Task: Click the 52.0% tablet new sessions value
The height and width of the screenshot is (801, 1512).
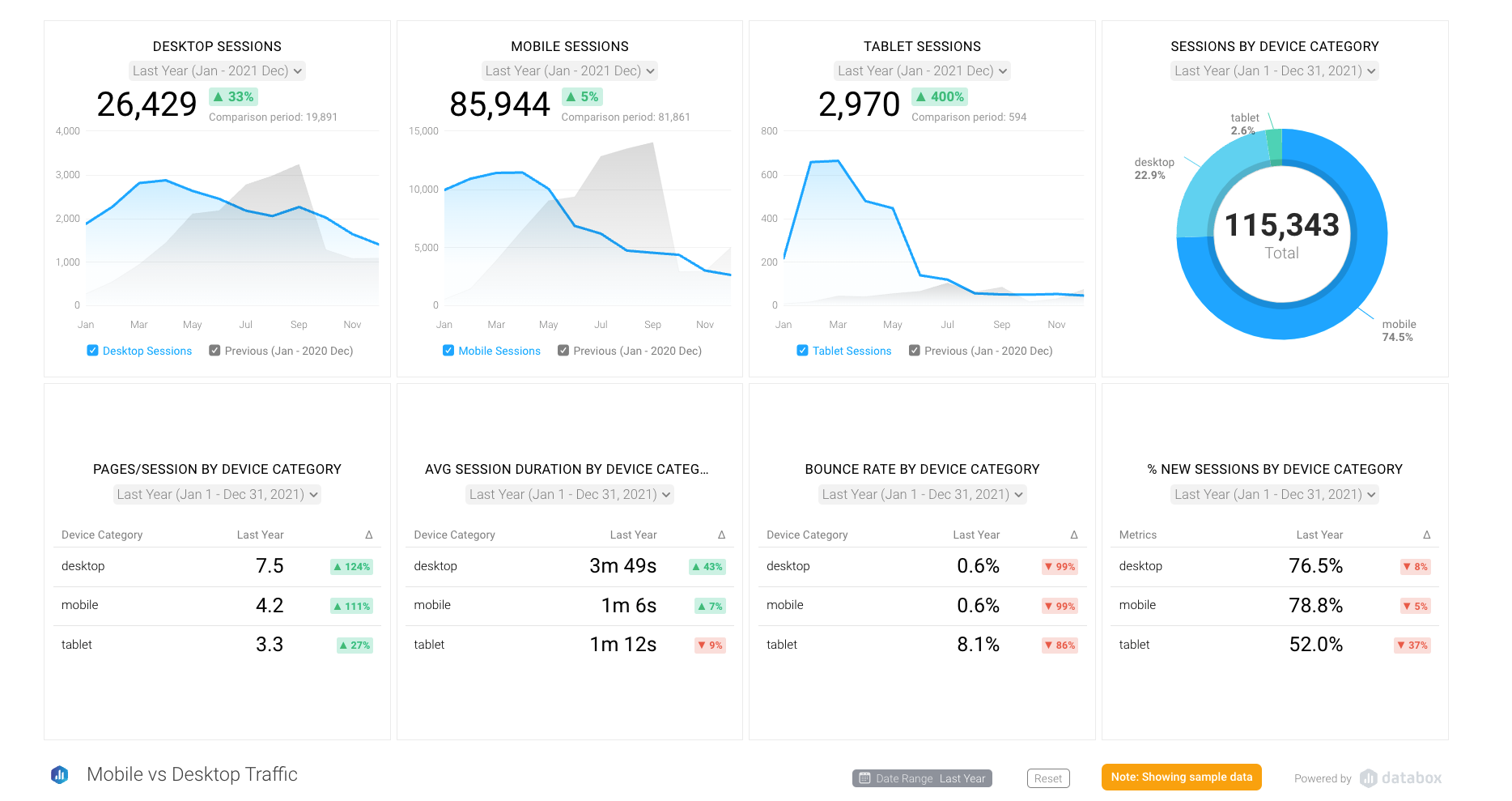Action: [x=1315, y=645]
